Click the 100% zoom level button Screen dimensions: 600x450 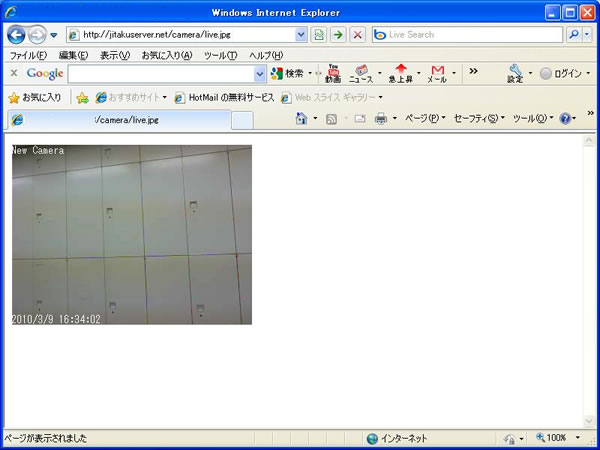click(x=551, y=438)
